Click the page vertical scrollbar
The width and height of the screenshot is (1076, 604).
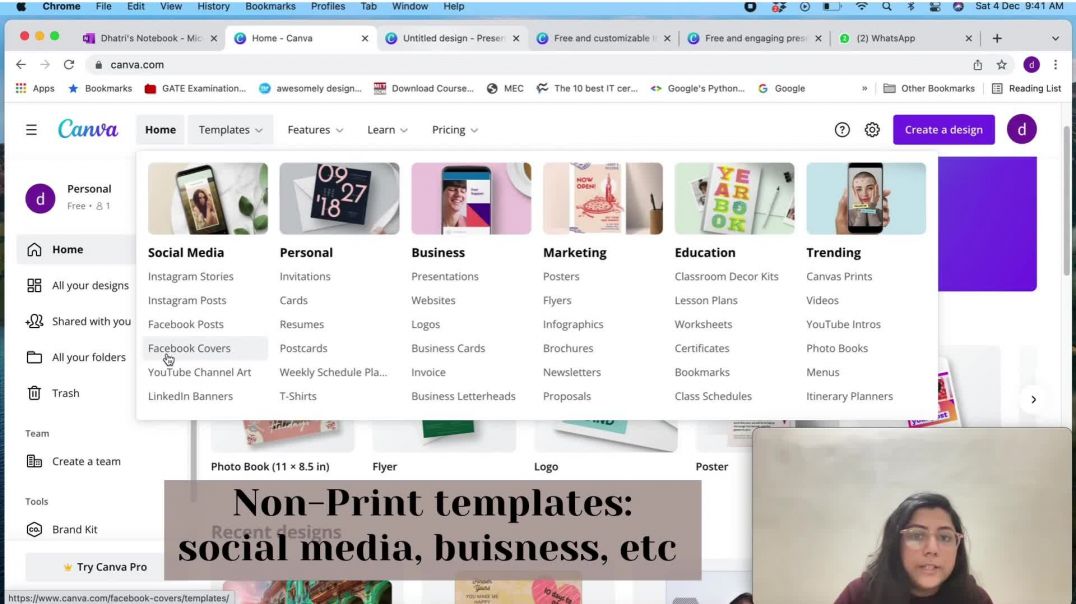1066,199
